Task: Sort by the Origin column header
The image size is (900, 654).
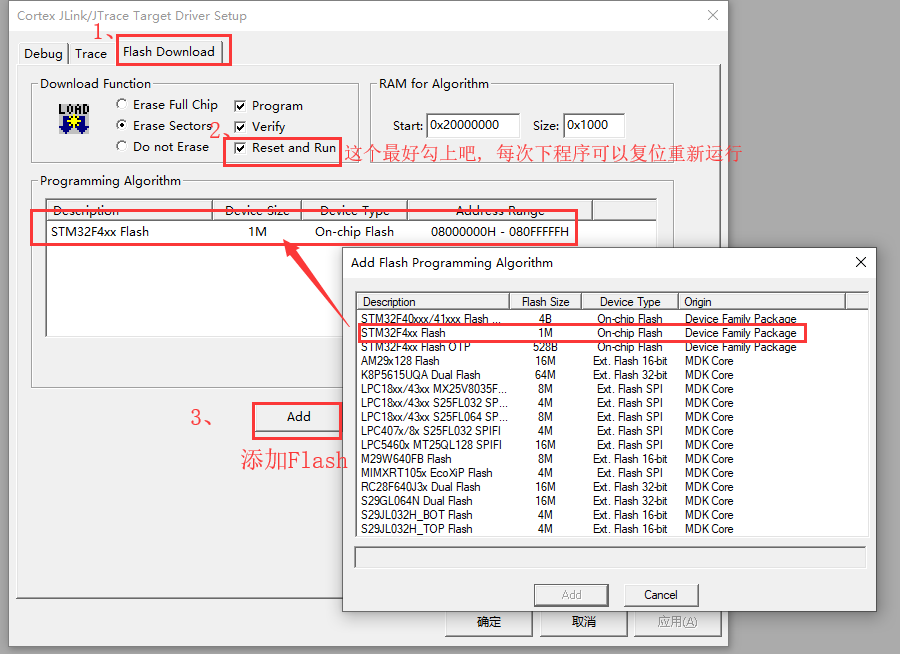Action: (762, 301)
